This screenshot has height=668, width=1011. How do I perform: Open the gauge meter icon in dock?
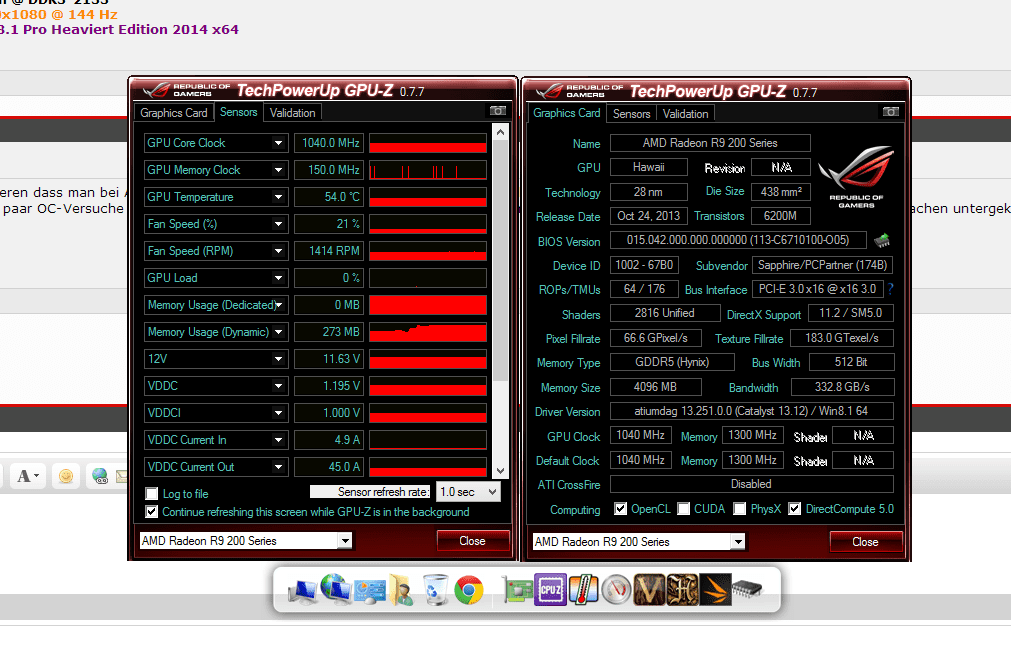pos(616,590)
